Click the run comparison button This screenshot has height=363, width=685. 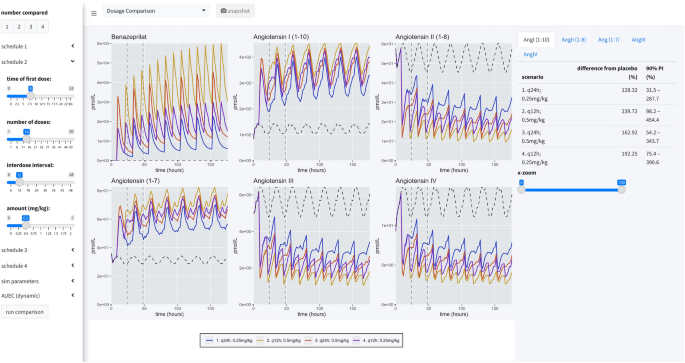click(24, 312)
